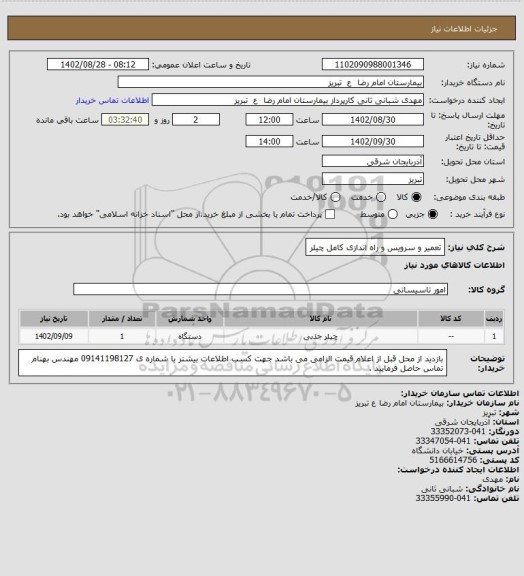524x576 pixels.
Task: Click the family name شبانی ثانی
Action: [442, 489]
